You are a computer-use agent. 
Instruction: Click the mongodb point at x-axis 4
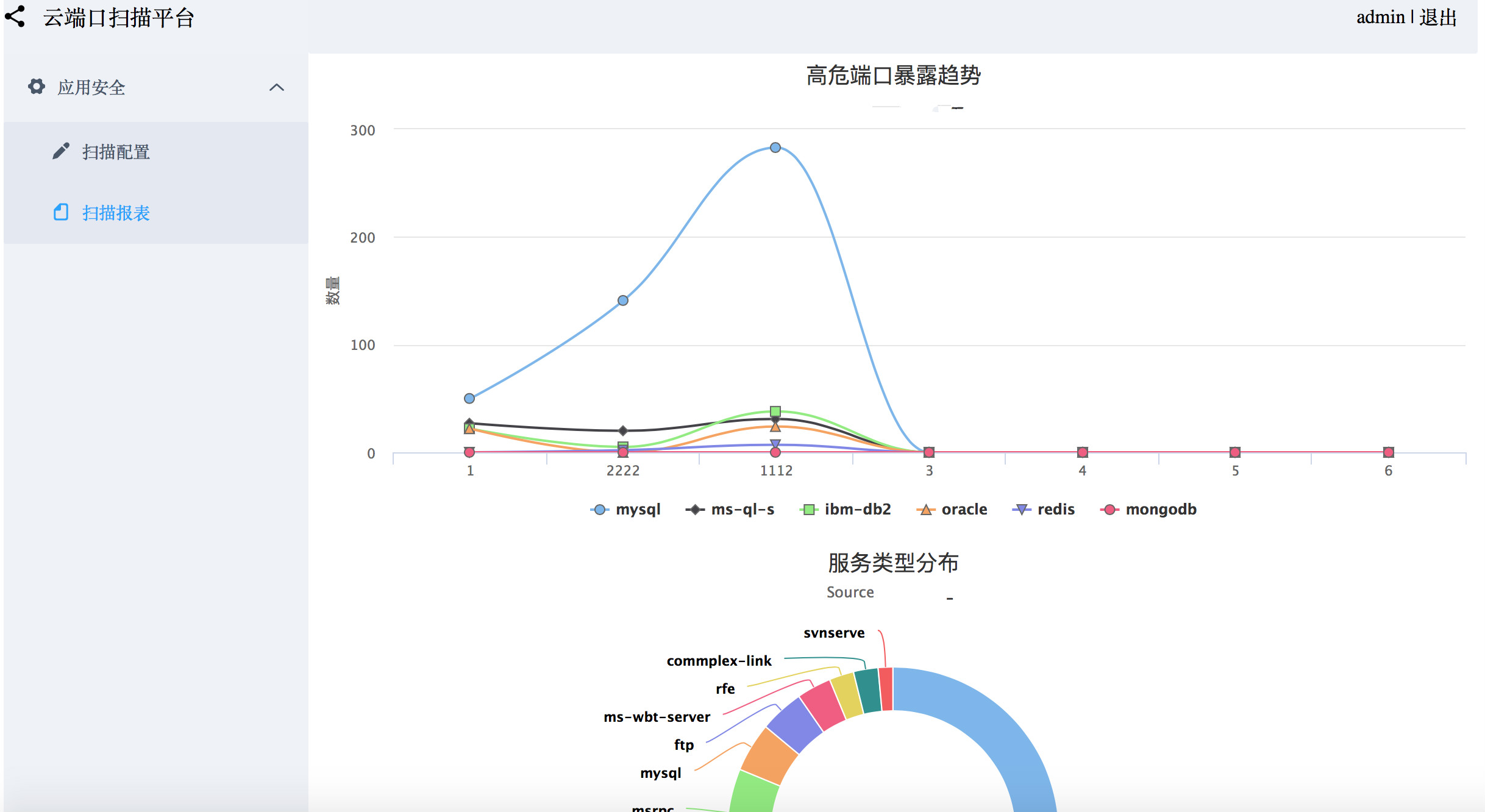[x=1083, y=452]
